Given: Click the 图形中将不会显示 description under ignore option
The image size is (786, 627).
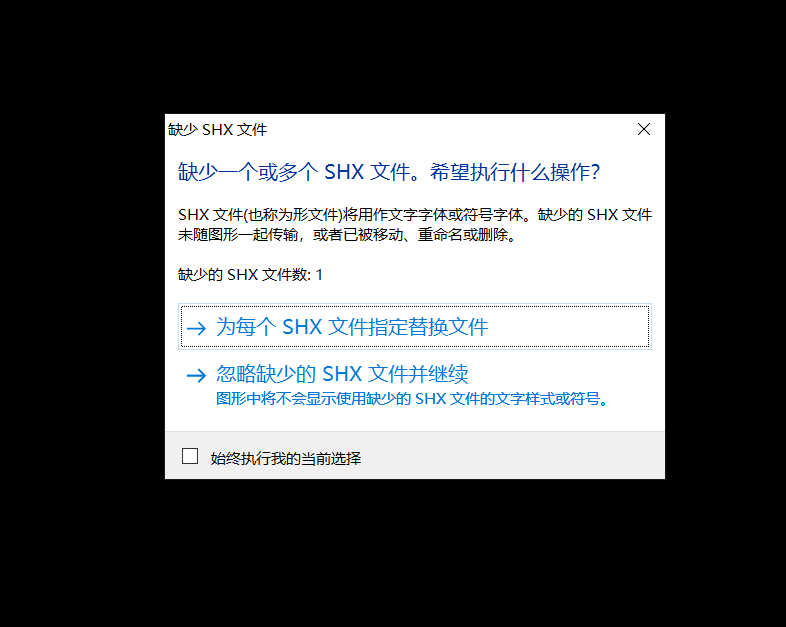Looking at the screenshot, I should point(412,399).
